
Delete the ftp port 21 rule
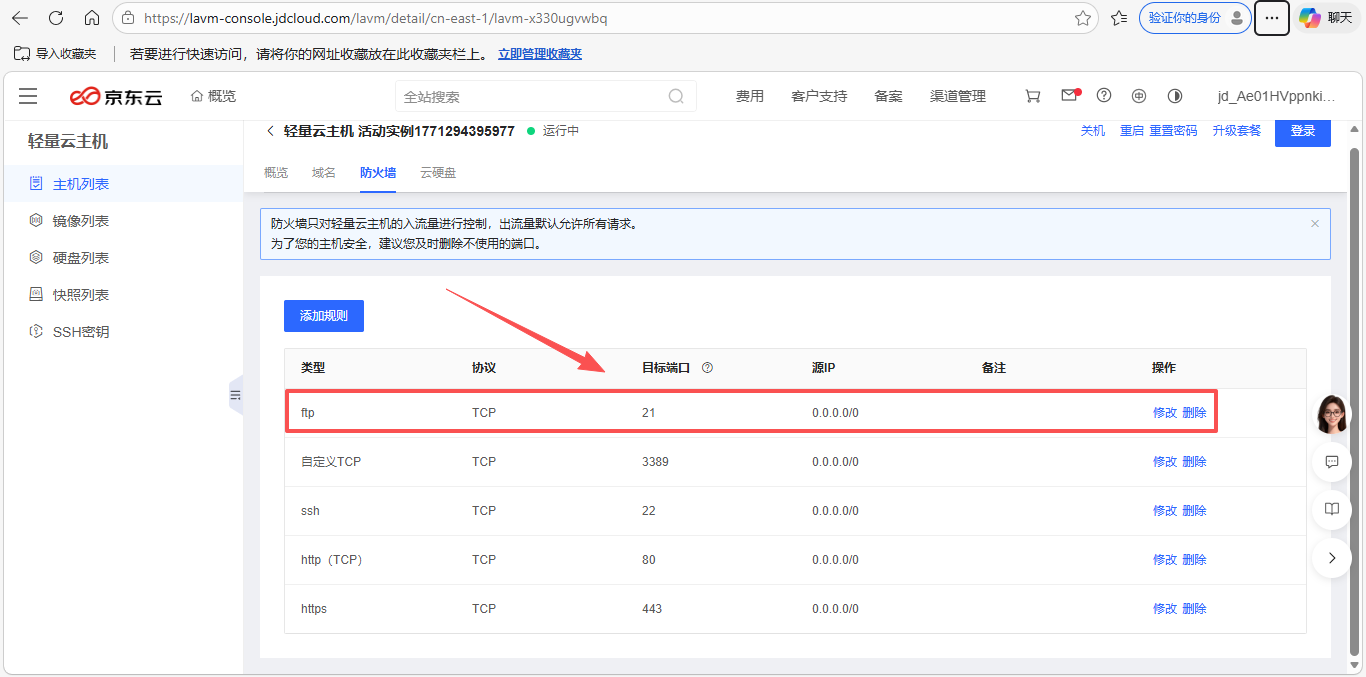pyautogui.click(x=1194, y=413)
